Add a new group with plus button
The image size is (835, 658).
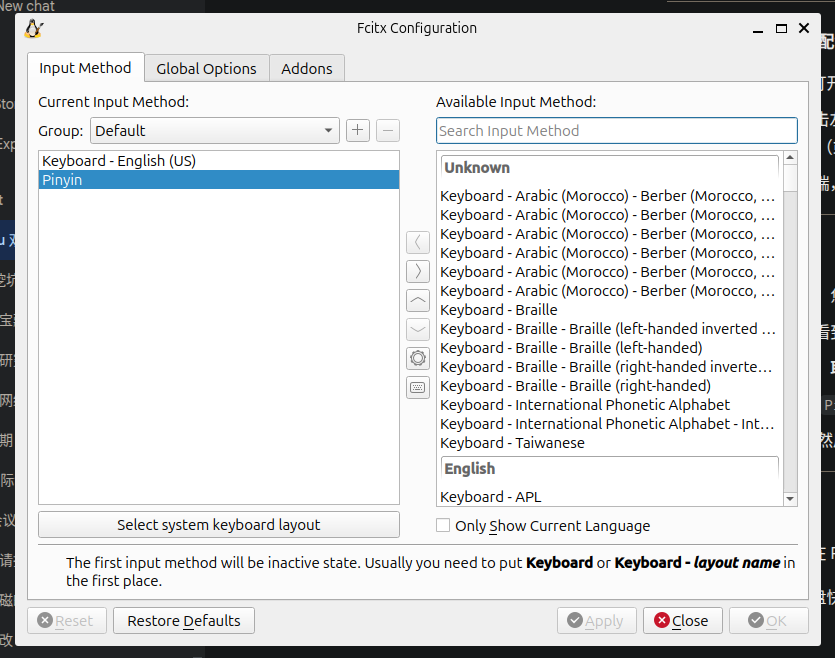coord(358,131)
